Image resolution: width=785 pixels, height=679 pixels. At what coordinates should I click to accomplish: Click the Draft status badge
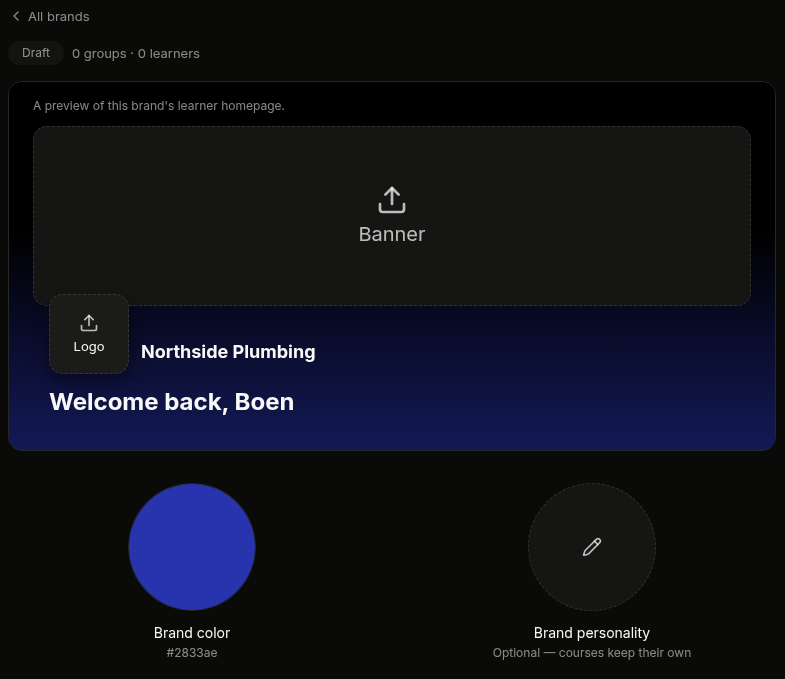[x=36, y=53]
